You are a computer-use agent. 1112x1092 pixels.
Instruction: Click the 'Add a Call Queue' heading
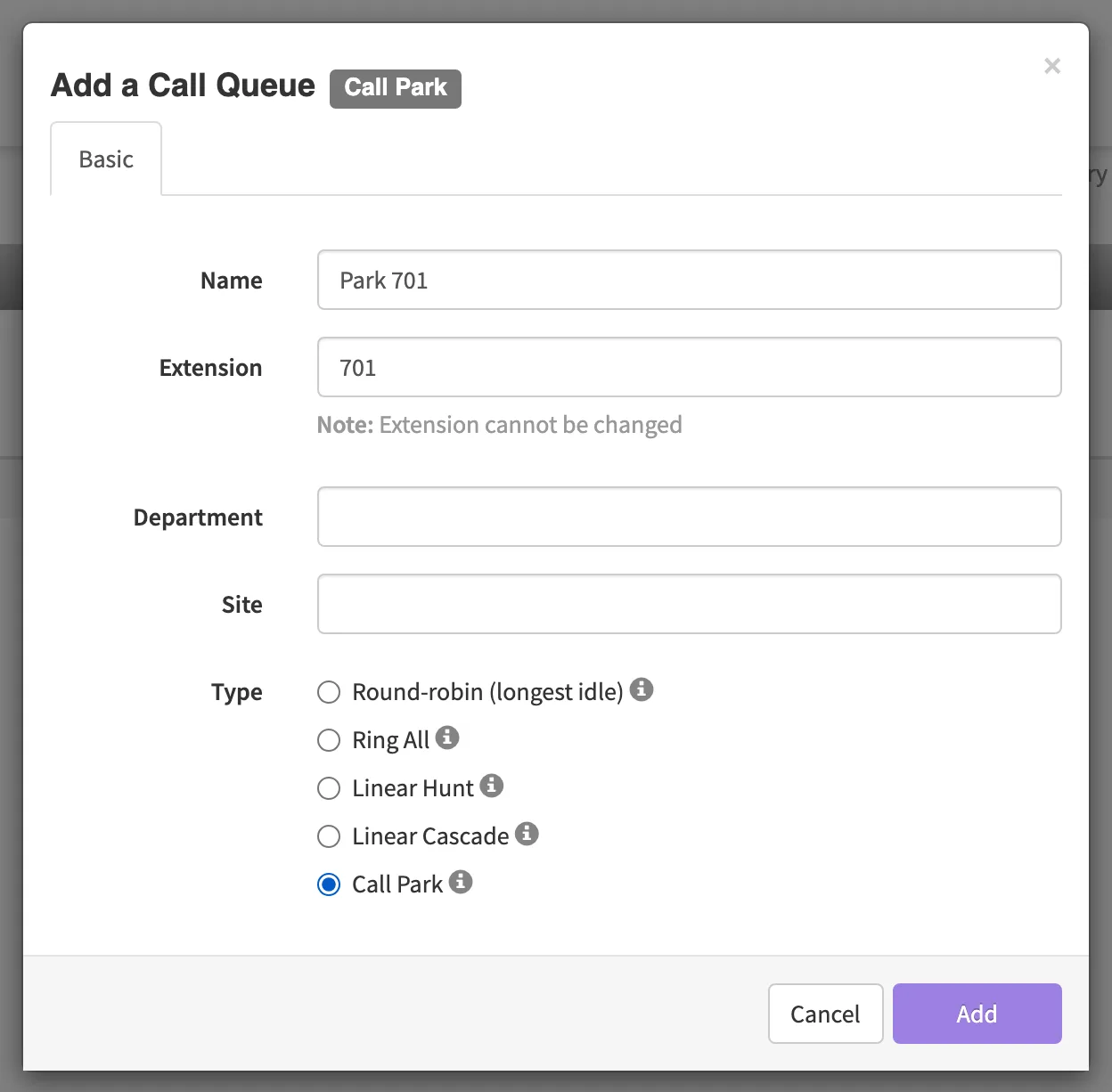point(183,86)
